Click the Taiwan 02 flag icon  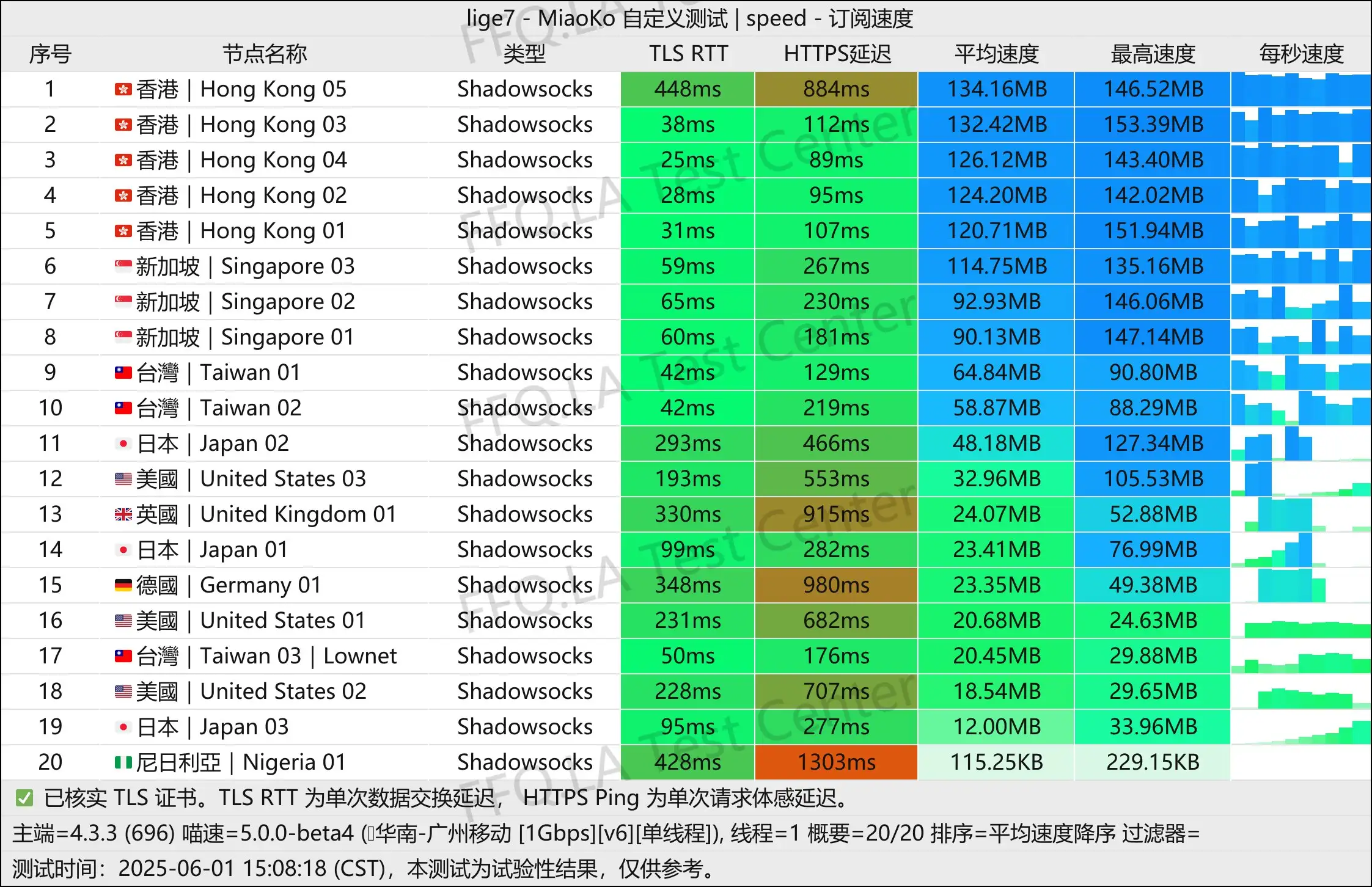[123, 408]
